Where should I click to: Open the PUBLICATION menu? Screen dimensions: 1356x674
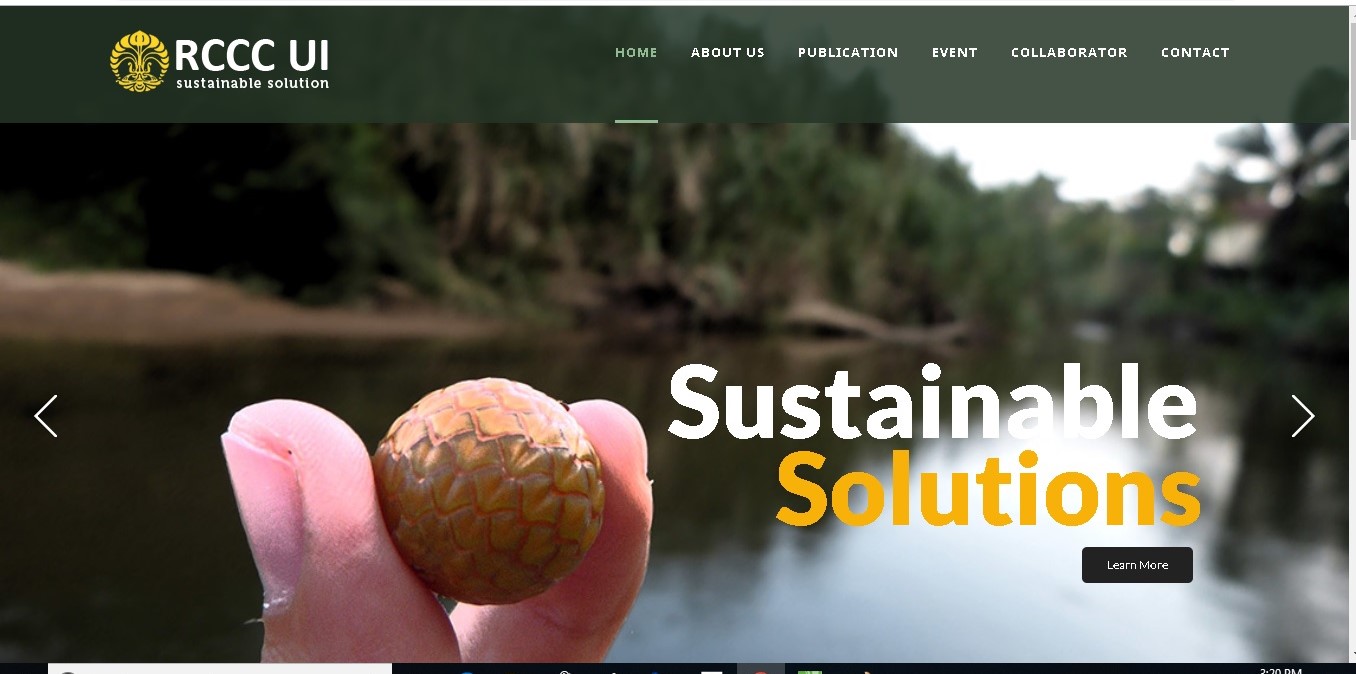(x=848, y=52)
